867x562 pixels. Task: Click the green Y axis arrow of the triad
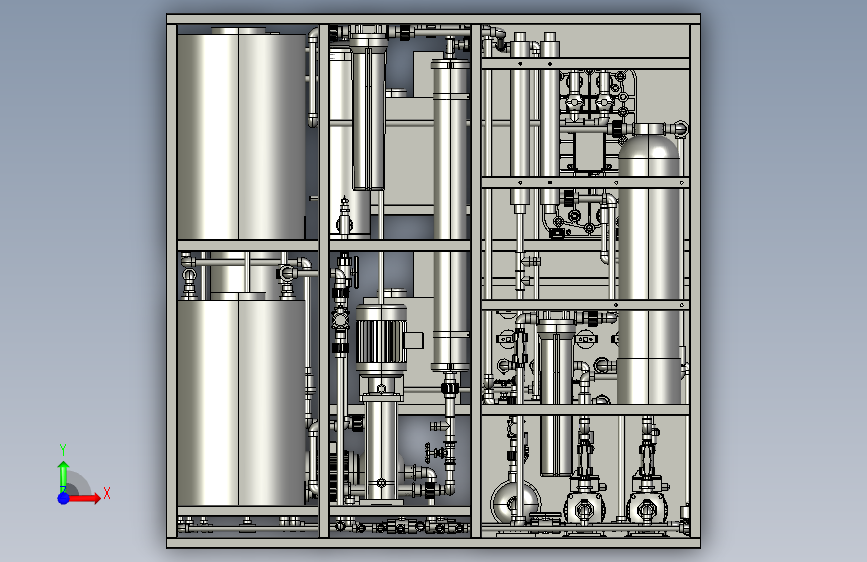pos(63,475)
